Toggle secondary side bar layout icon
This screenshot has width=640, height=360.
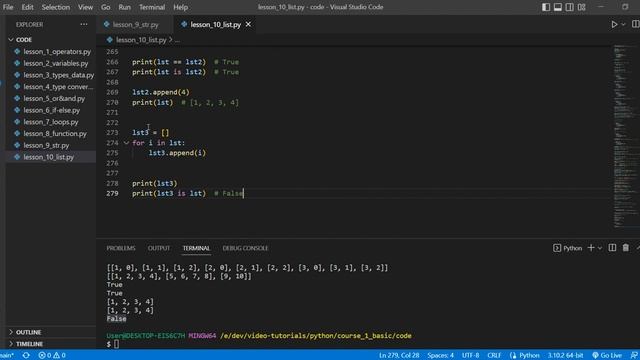[569, 7]
